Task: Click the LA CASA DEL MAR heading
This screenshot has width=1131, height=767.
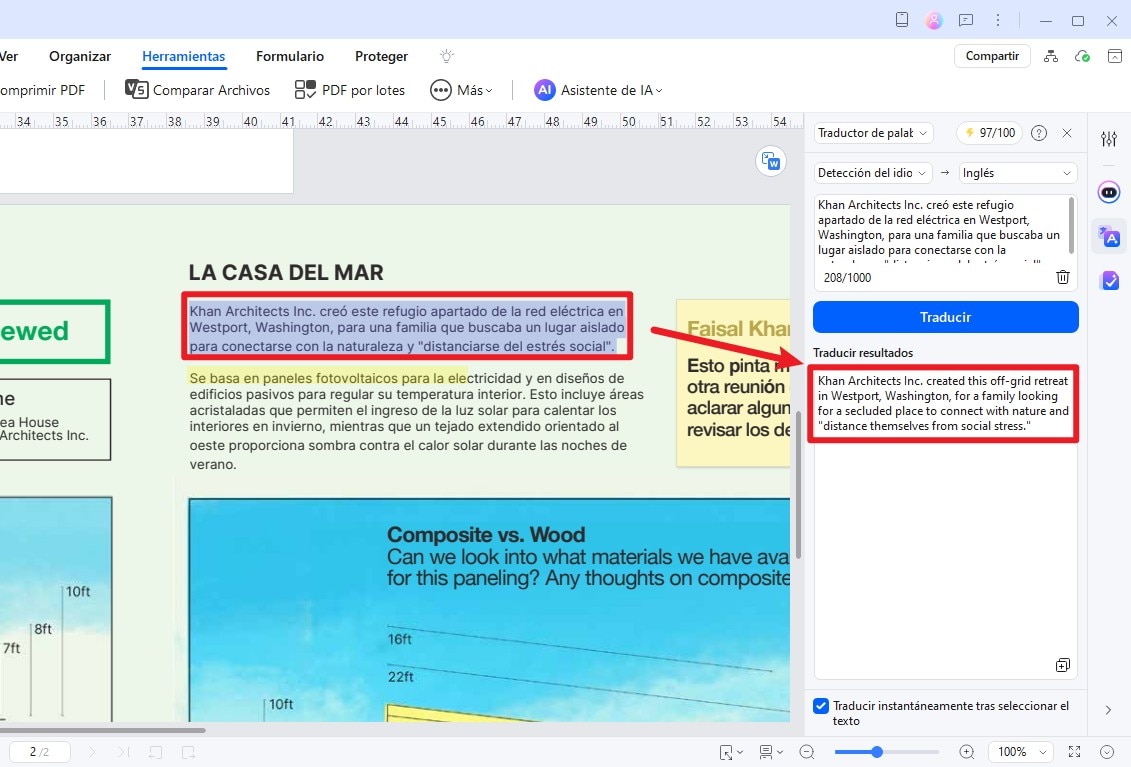Action: (x=286, y=273)
